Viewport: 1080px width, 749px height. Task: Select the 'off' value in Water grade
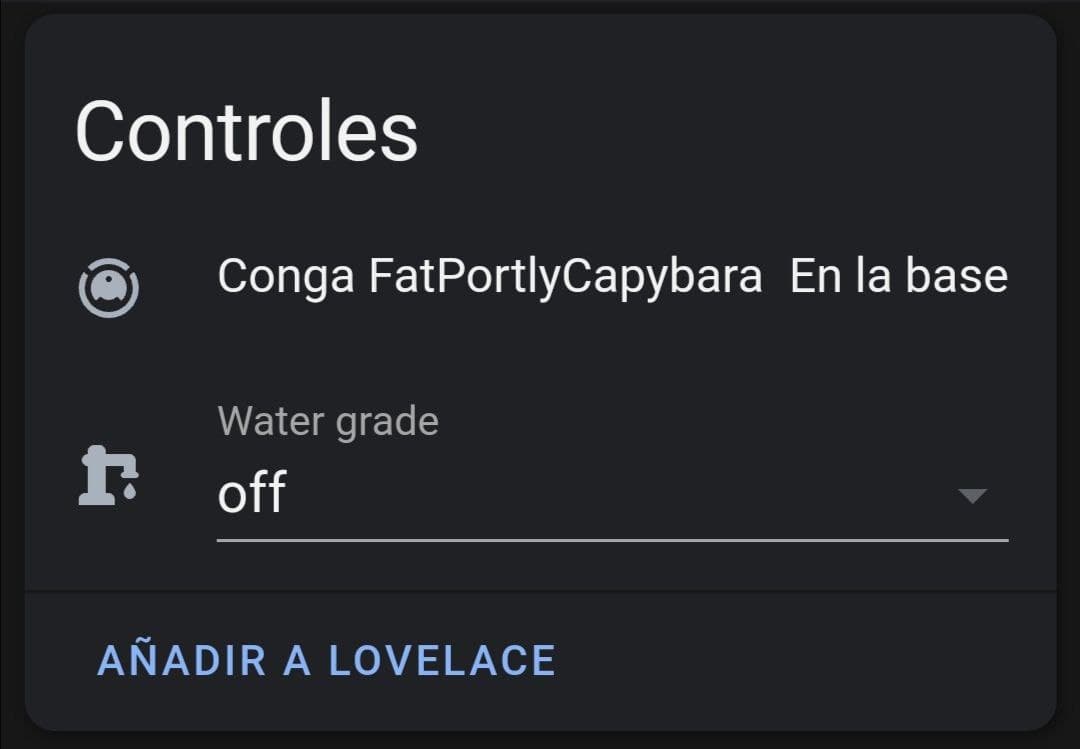(252, 494)
